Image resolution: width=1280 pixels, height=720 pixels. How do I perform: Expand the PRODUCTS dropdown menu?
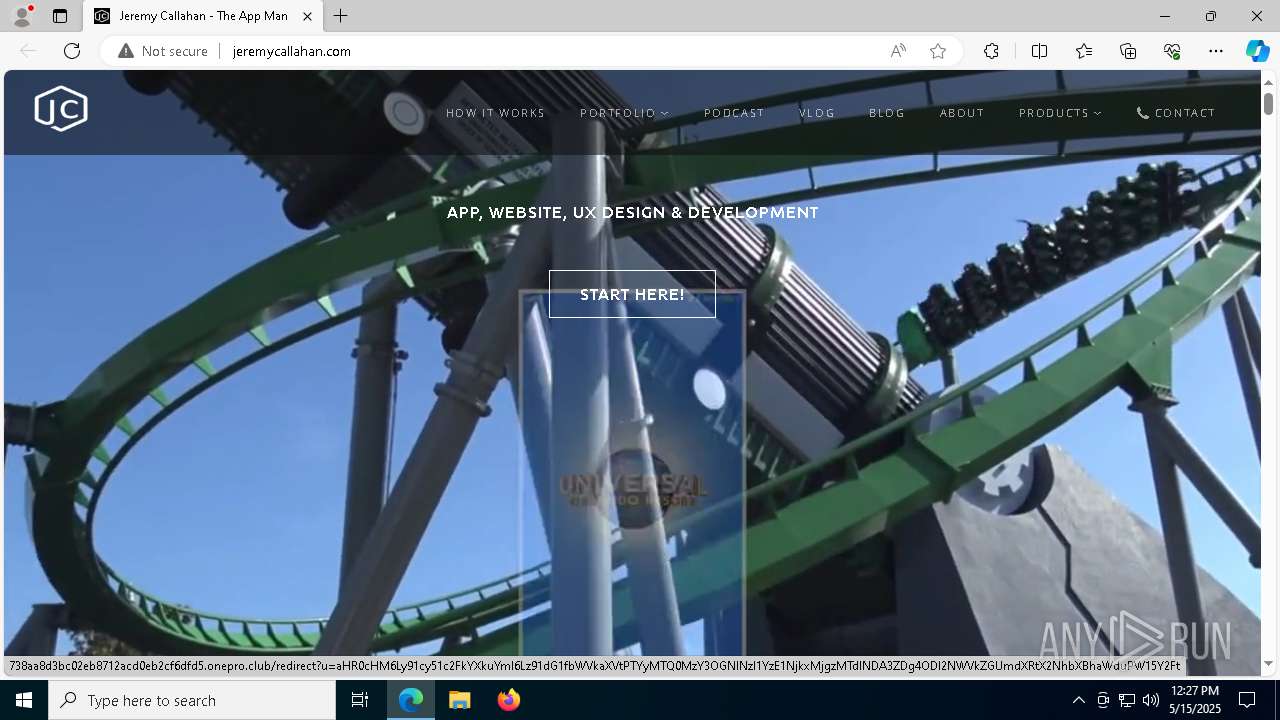coord(1060,113)
